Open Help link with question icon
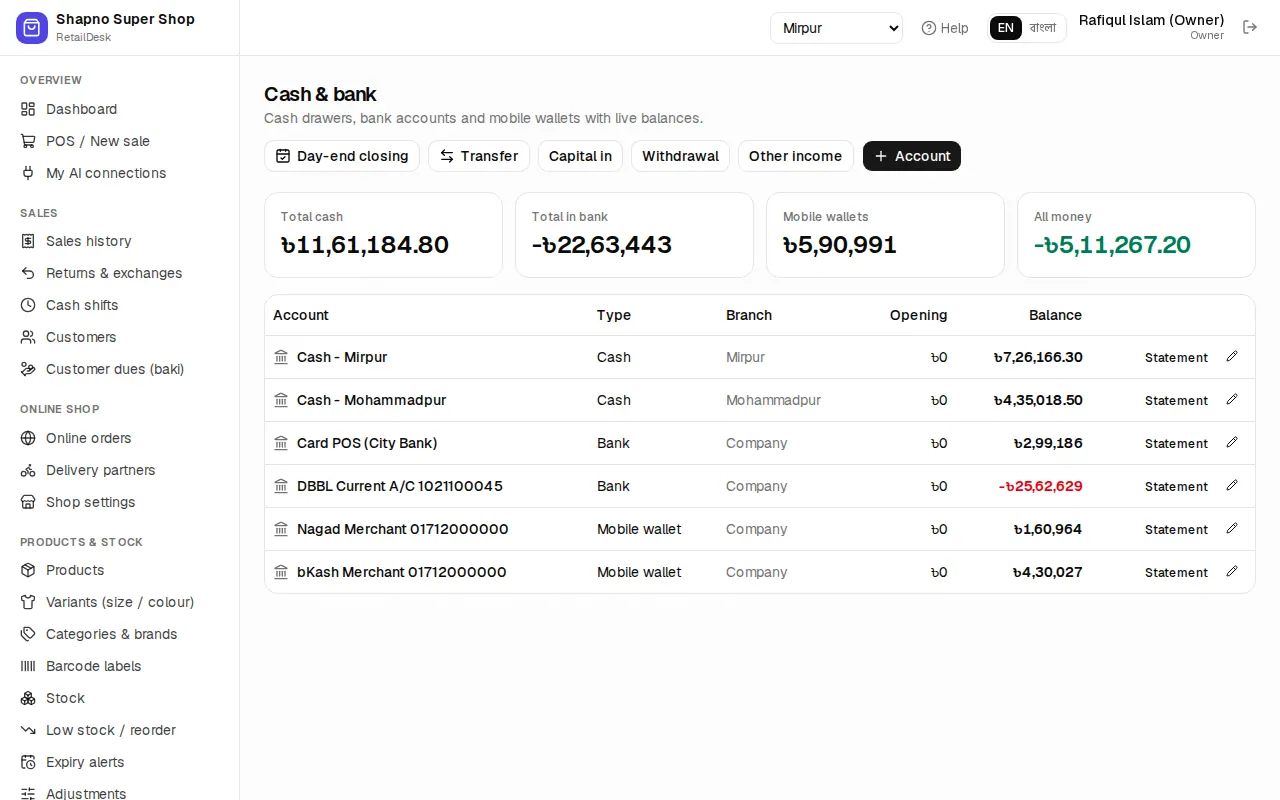1280x800 pixels. [945, 28]
